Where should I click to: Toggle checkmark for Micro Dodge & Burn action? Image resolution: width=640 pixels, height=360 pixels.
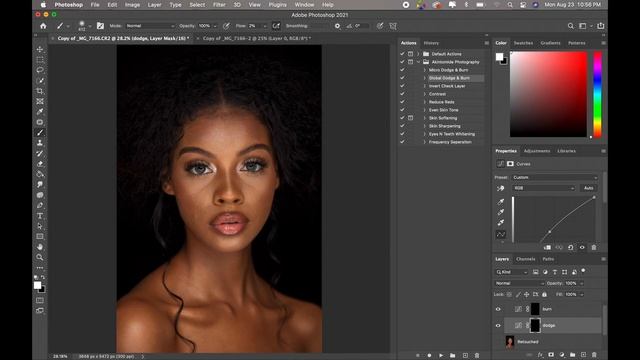402,70
